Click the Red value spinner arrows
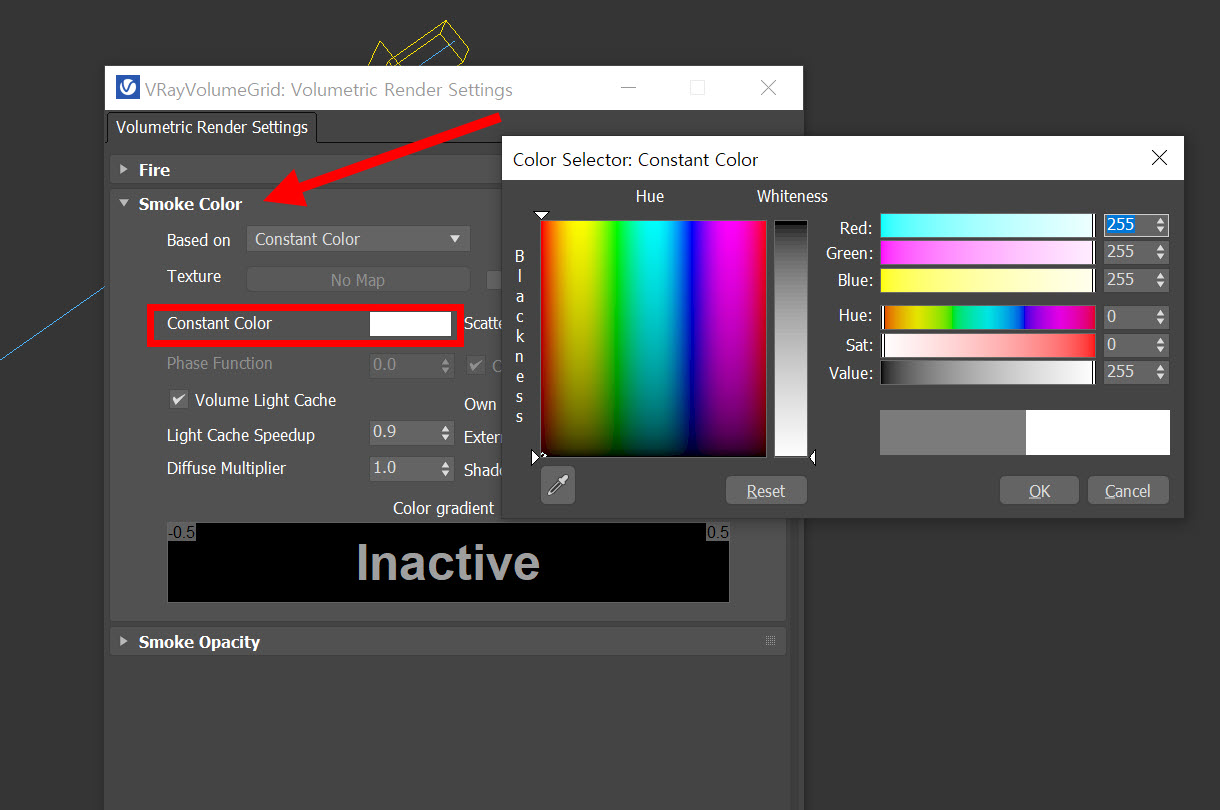 point(1160,225)
